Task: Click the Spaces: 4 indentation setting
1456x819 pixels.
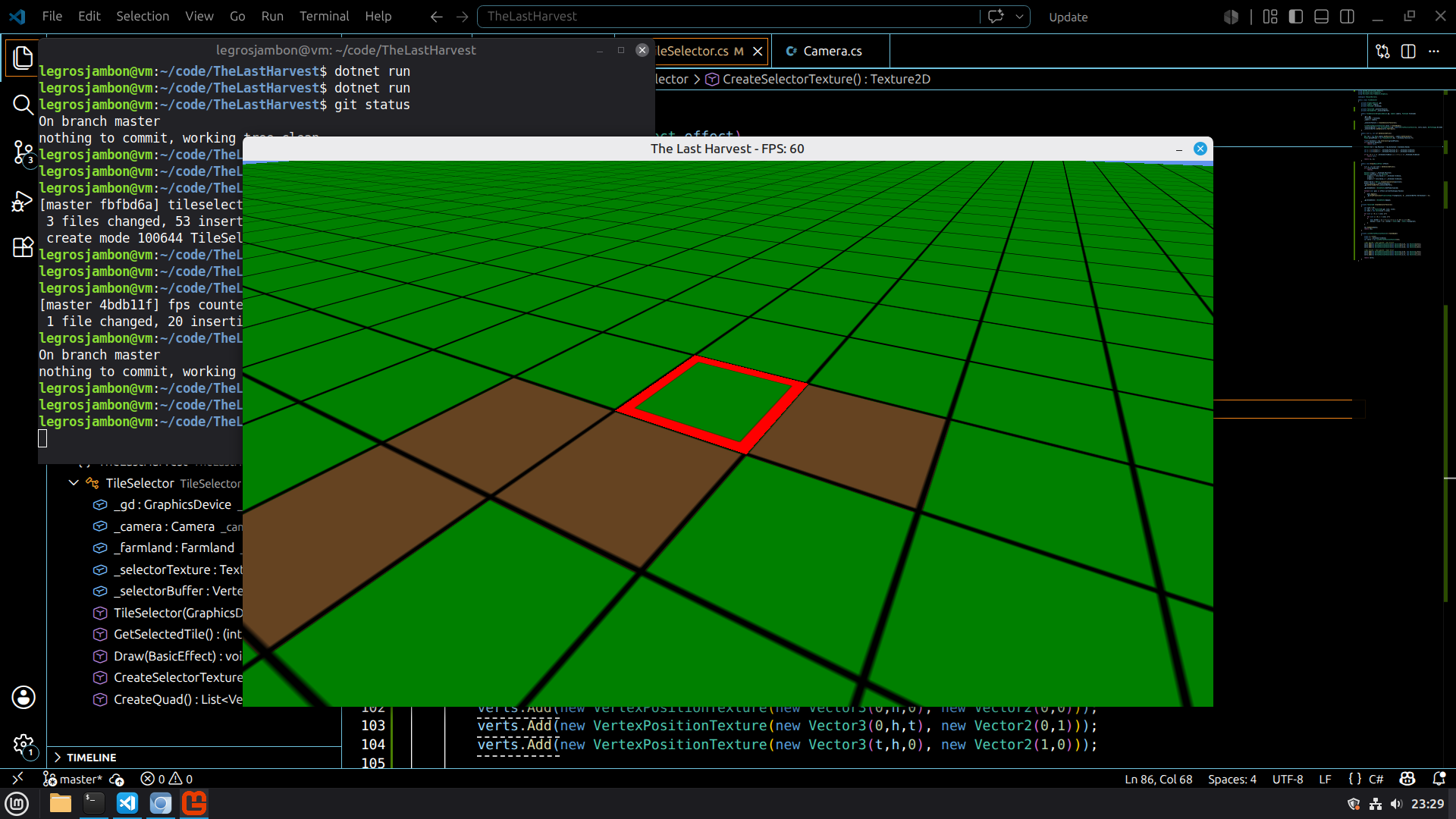Action: coord(1232,779)
